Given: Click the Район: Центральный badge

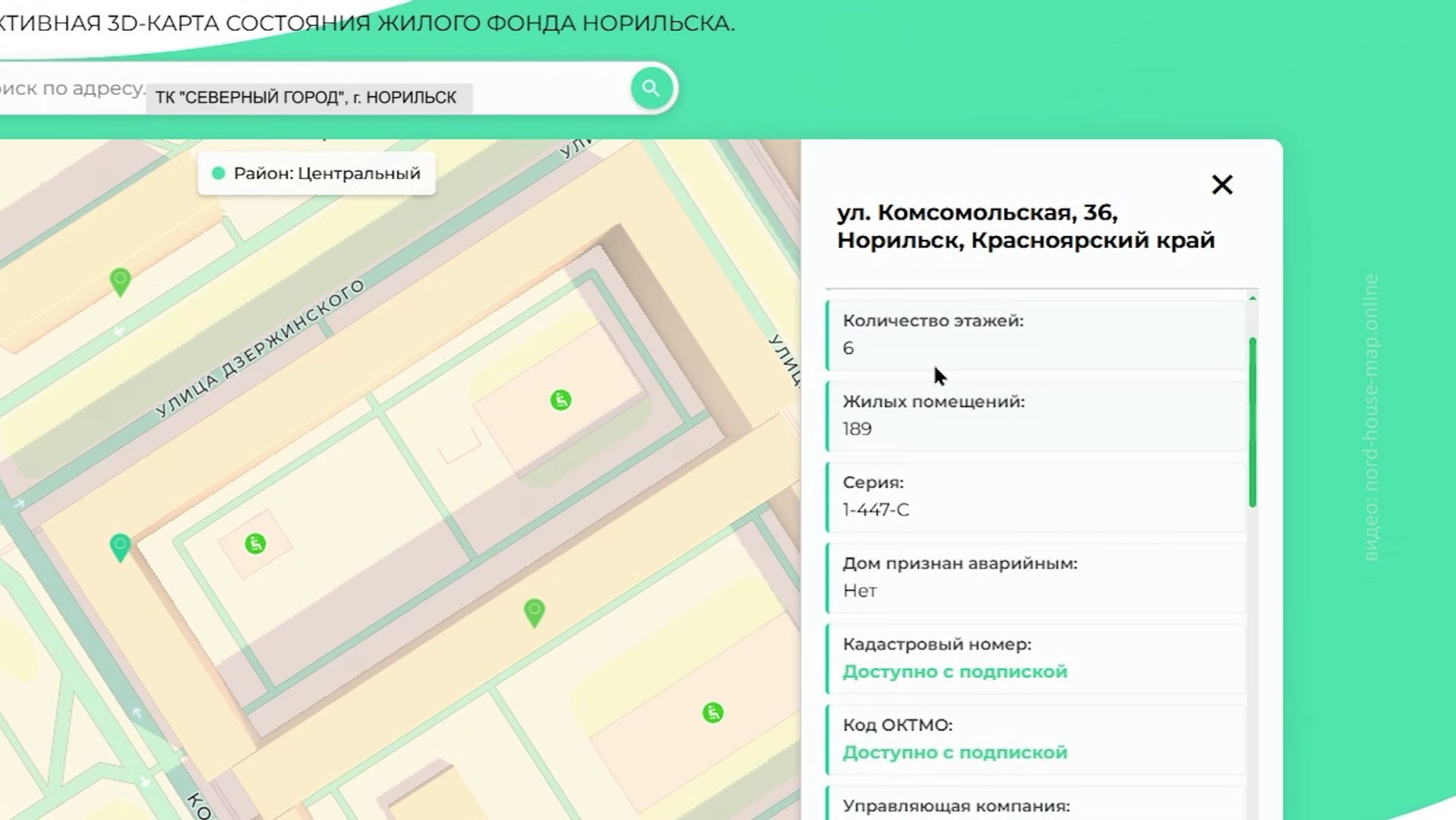Looking at the screenshot, I should (316, 173).
